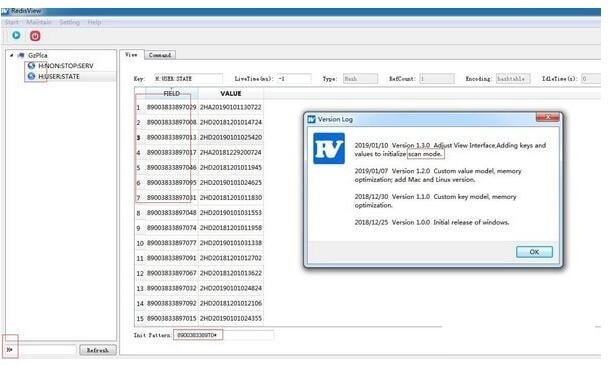This screenshot has width=611, height=365.
Task: Select the GzPlca connection node
Action: [x=38, y=55]
